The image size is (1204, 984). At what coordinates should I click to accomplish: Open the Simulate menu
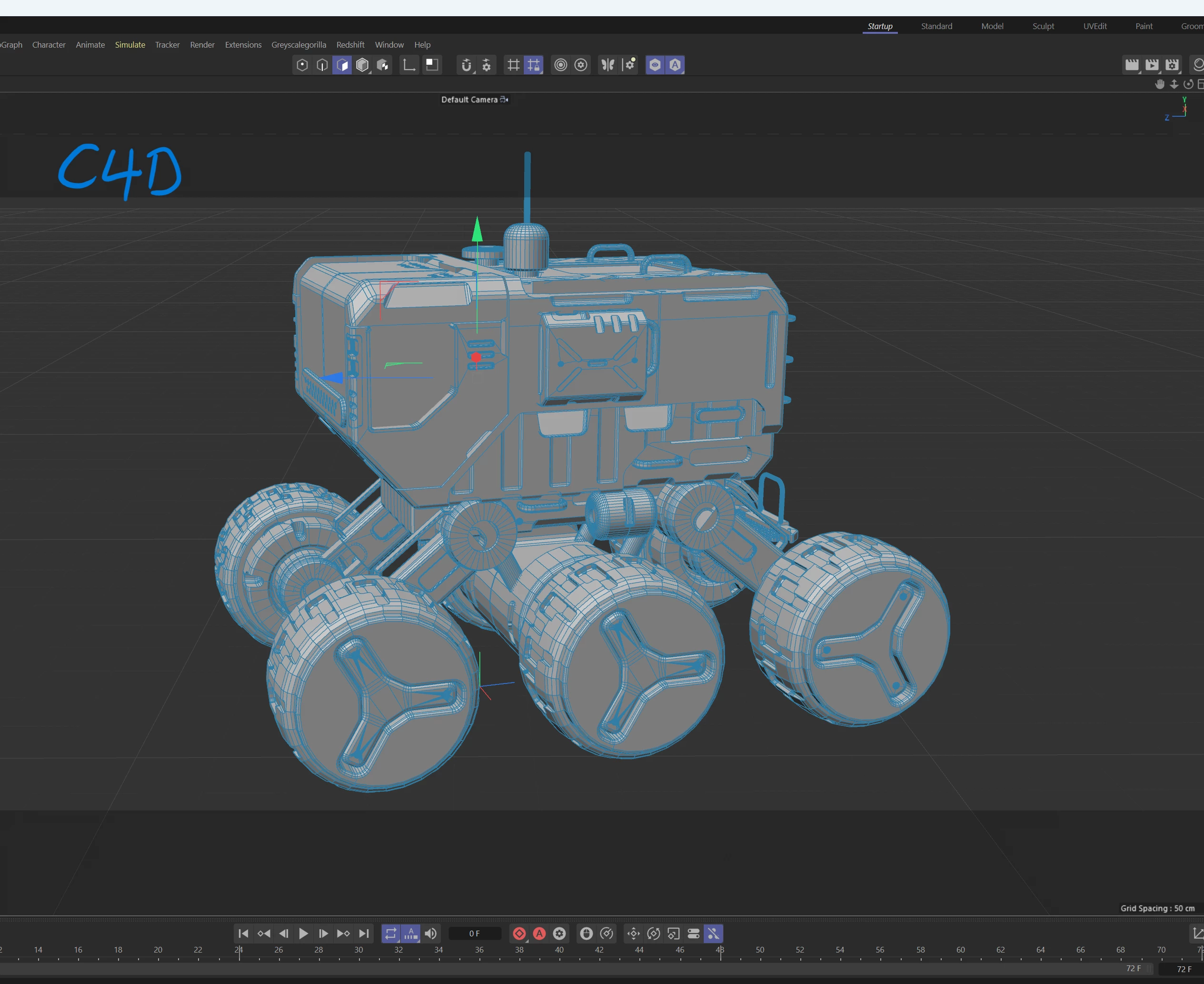point(130,45)
